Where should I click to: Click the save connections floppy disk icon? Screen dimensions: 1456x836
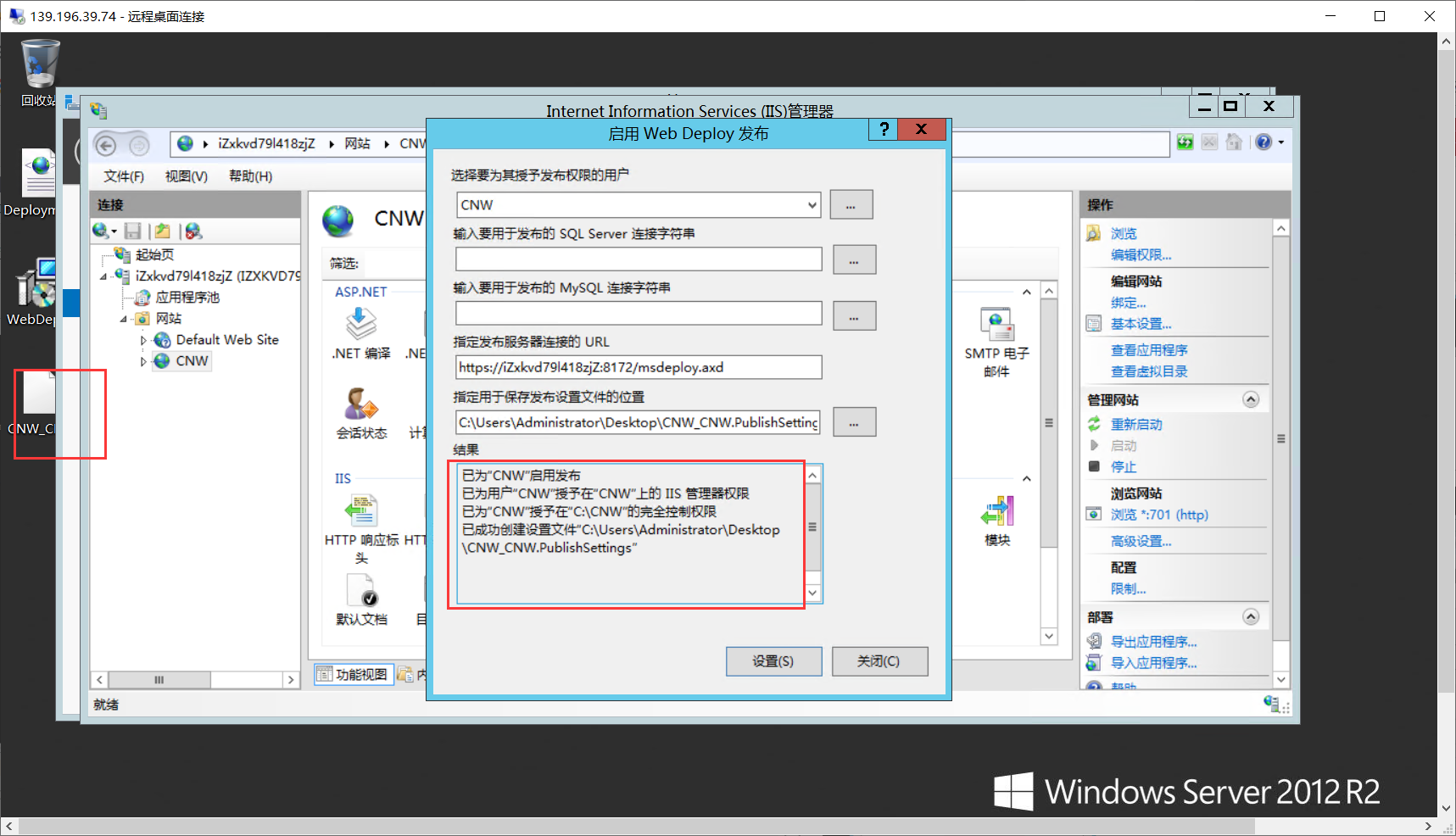(133, 230)
